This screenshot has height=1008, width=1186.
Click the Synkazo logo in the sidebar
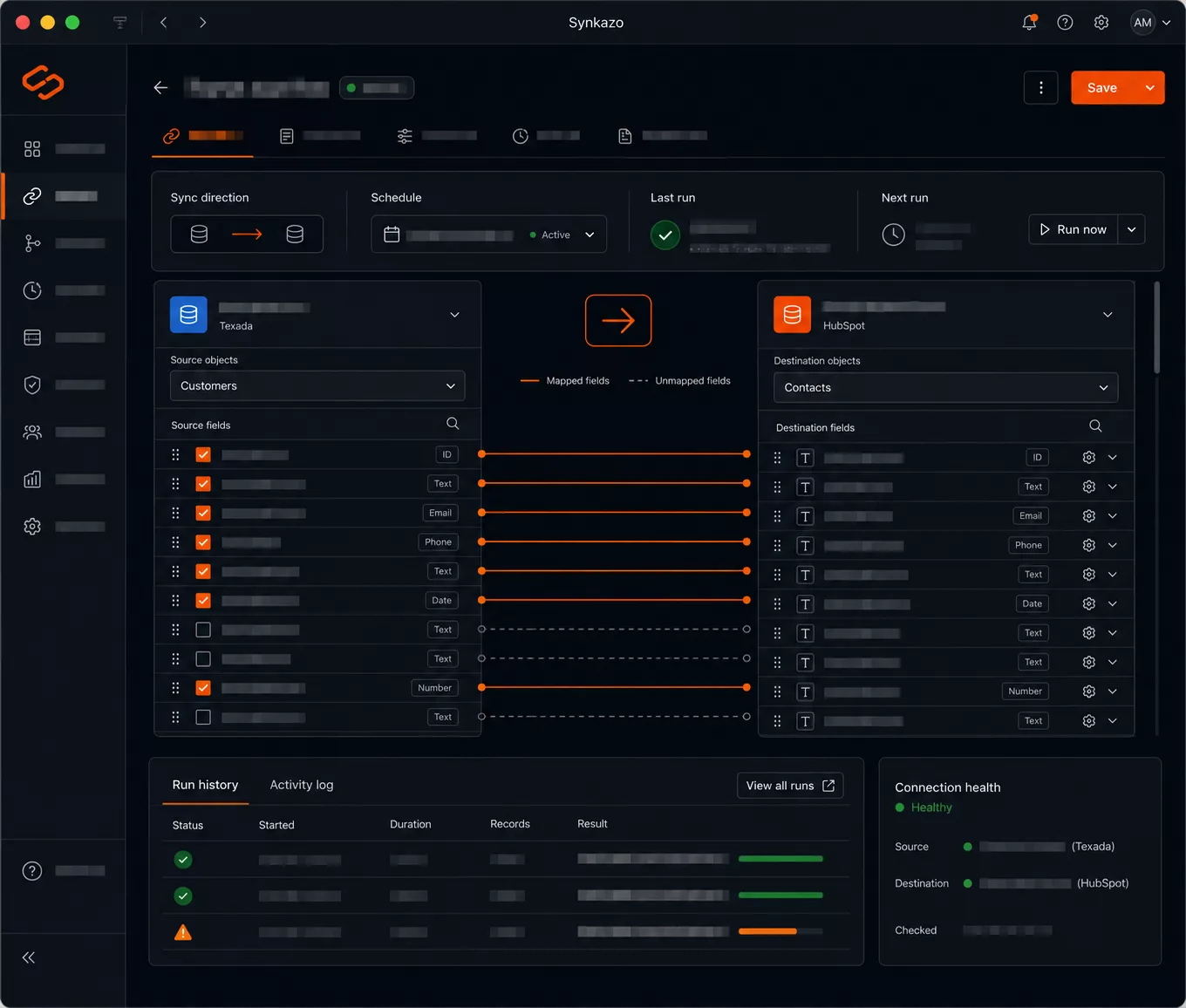tap(43, 82)
